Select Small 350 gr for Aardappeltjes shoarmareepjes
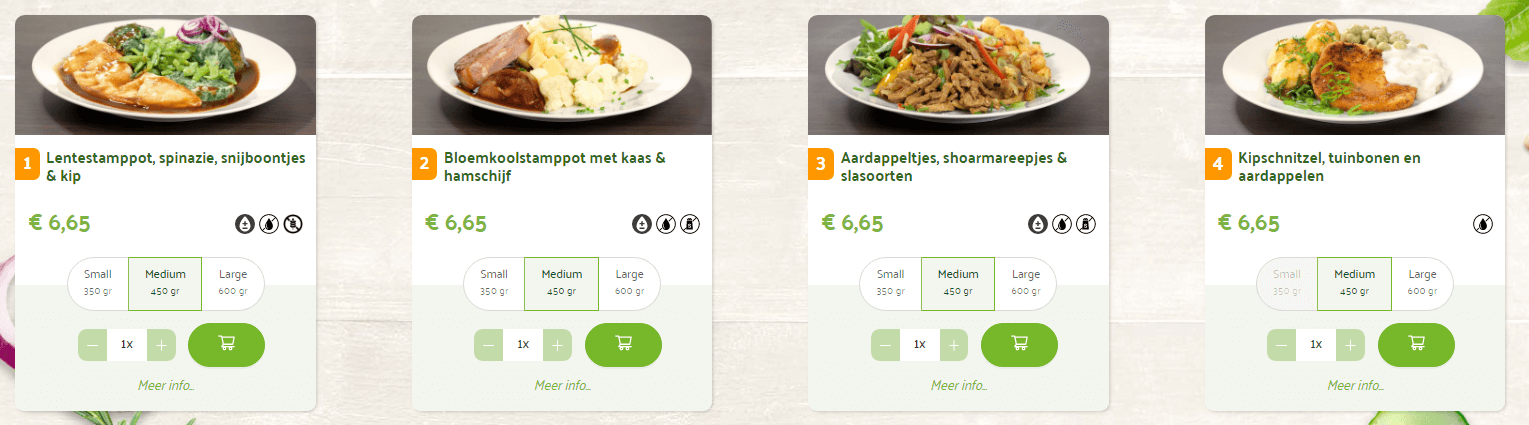This screenshot has width=1529, height=425. click(x=890, y=284)
